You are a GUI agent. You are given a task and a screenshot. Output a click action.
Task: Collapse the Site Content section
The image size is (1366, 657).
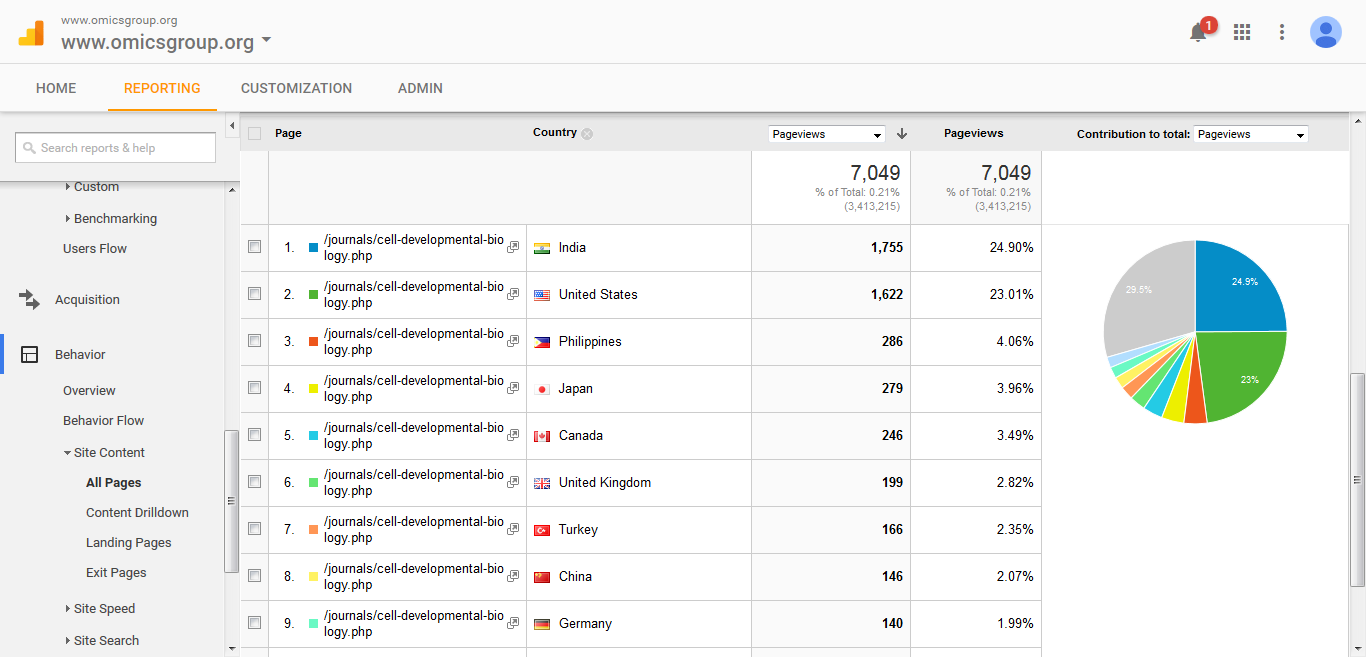[104, 452]
